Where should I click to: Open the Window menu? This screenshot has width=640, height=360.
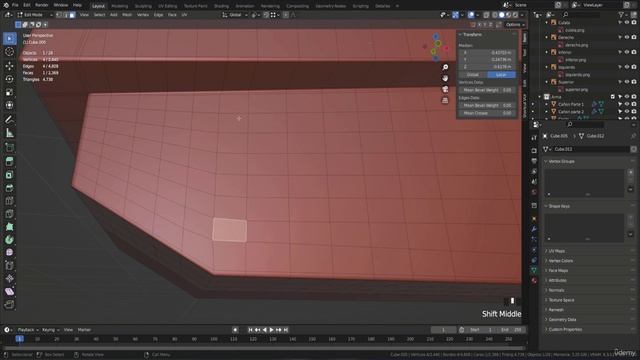[61, 5]
